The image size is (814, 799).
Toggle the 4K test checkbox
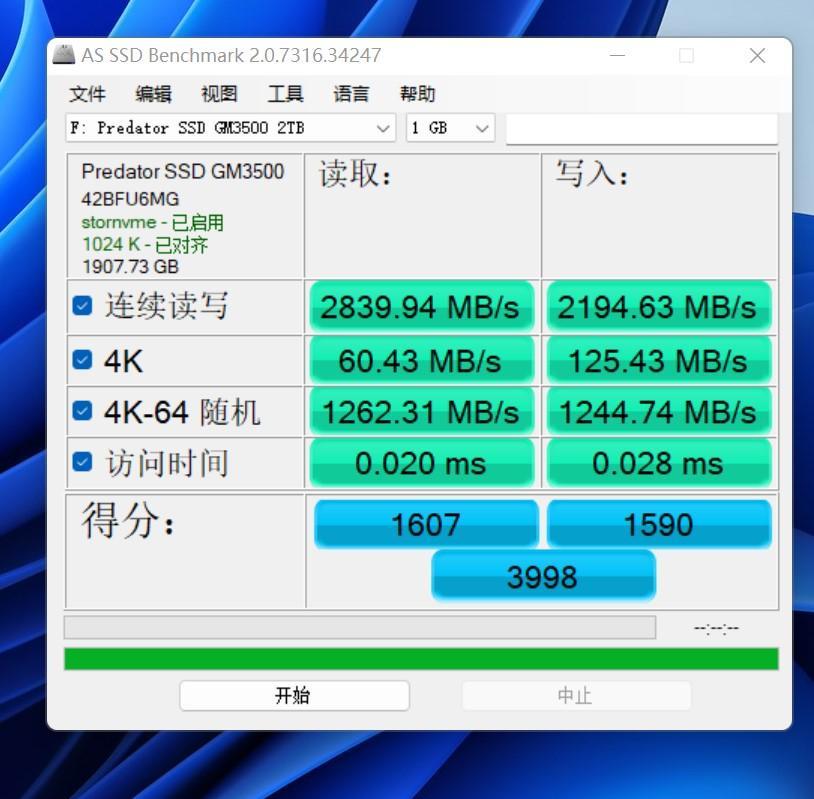[x=82, y=360]
